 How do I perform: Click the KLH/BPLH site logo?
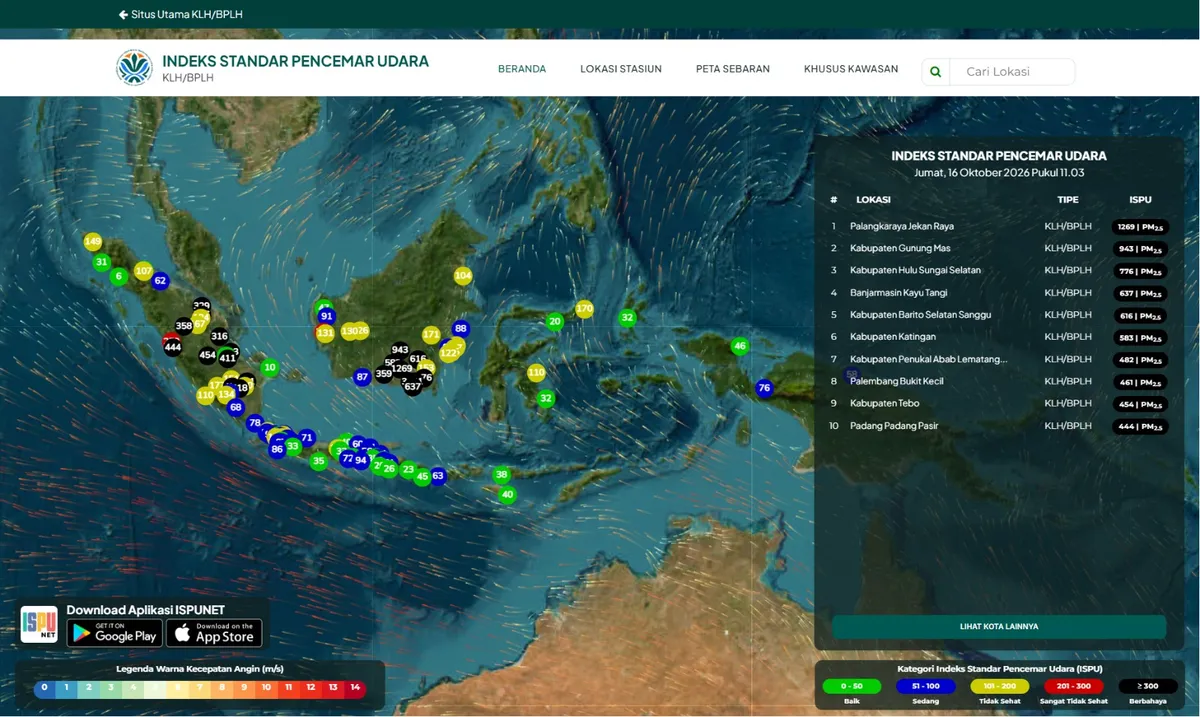pos(135,68)
